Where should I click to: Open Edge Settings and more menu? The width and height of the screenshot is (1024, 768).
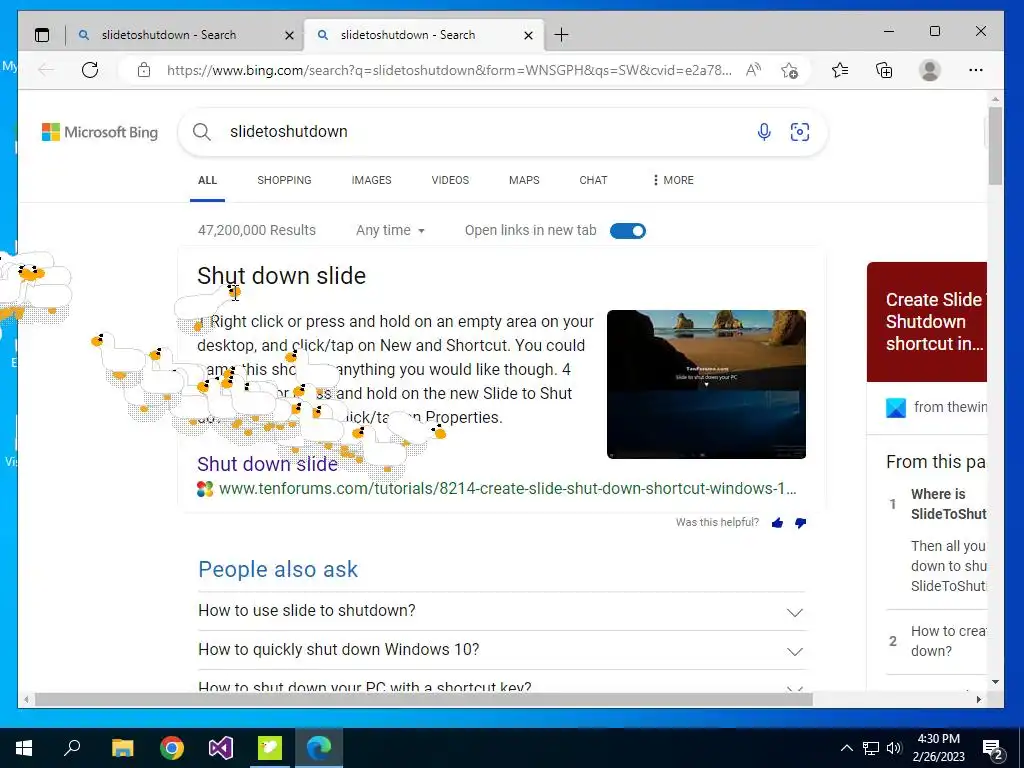[x=976, y=70]
